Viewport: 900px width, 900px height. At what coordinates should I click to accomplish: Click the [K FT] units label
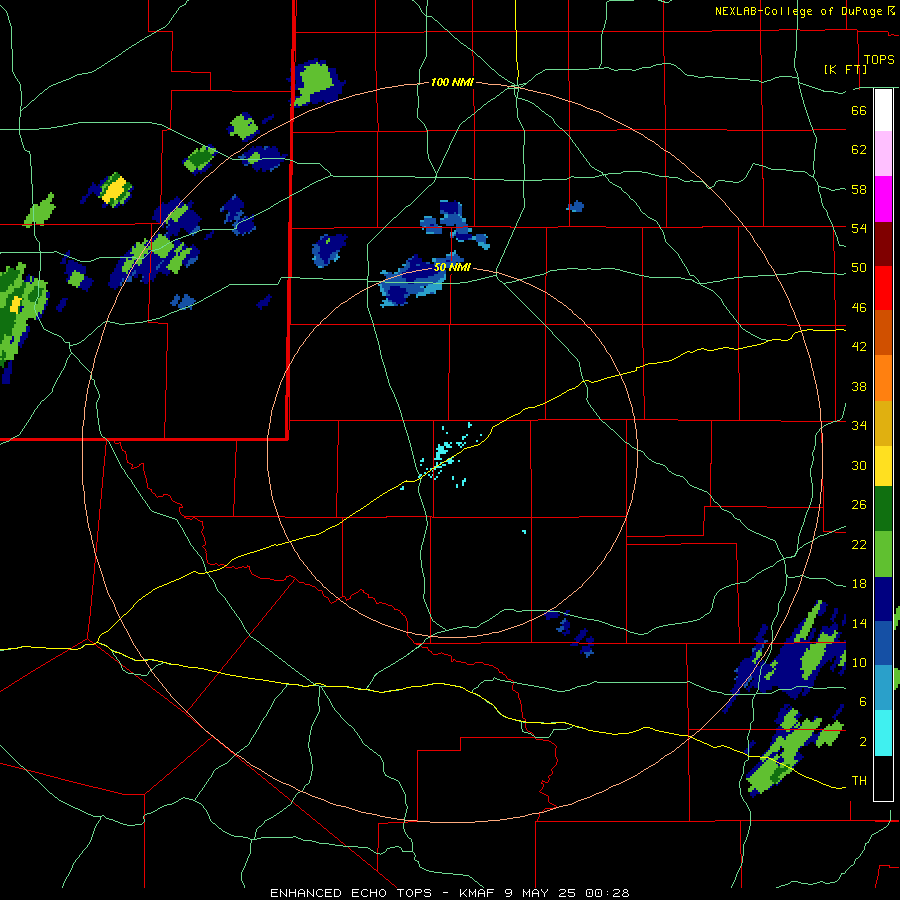tap(845, 69)
